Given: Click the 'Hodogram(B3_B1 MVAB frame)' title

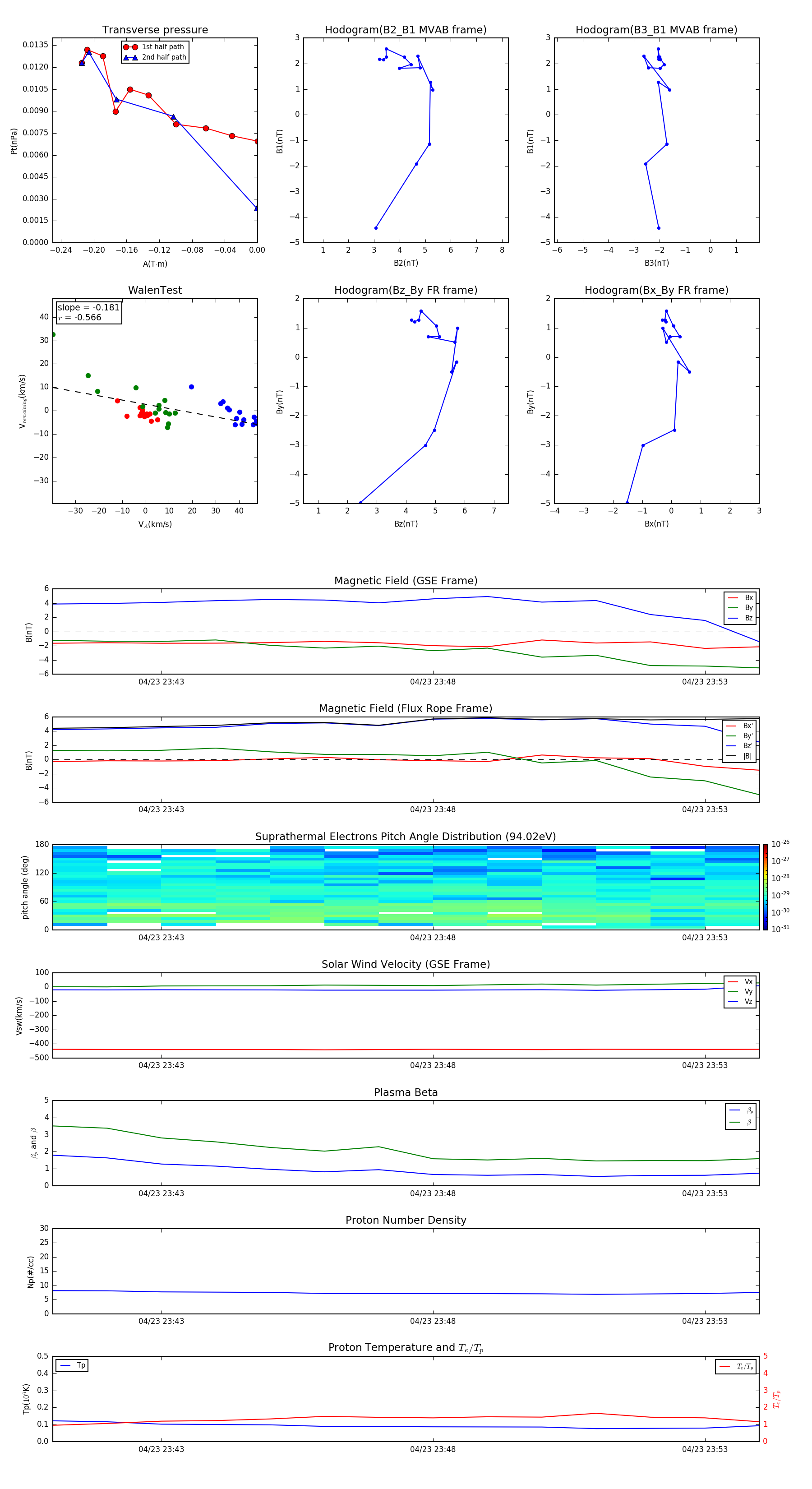Looking at the screenshot, I should point(656,30).
